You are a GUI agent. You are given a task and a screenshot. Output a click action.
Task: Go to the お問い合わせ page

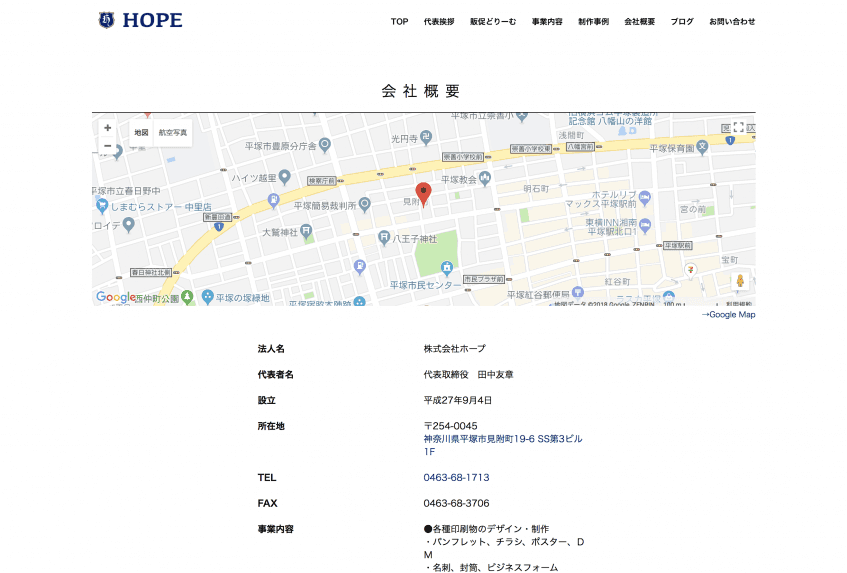[732, 22]
